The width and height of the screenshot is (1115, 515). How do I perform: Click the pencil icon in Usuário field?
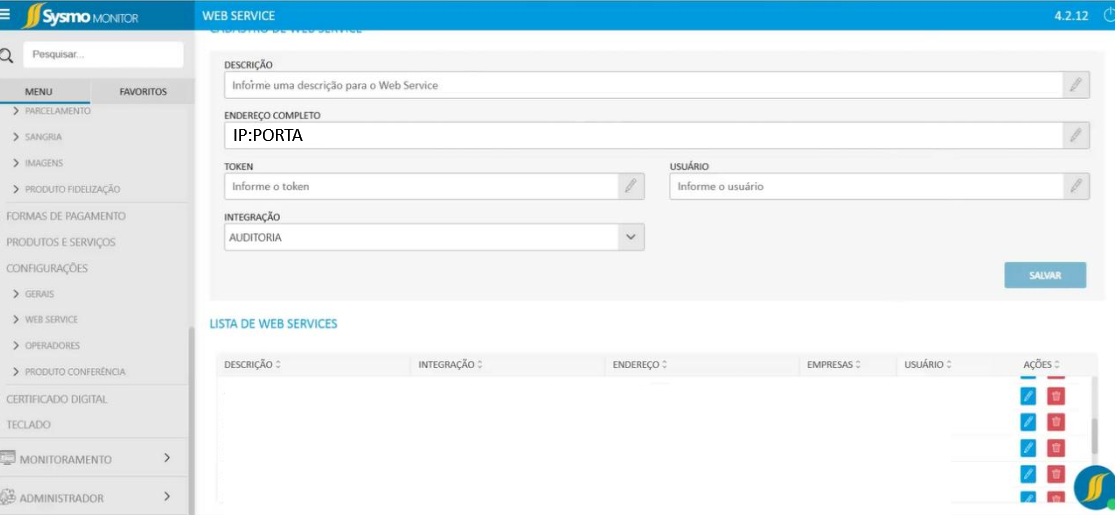[1076, 186]
